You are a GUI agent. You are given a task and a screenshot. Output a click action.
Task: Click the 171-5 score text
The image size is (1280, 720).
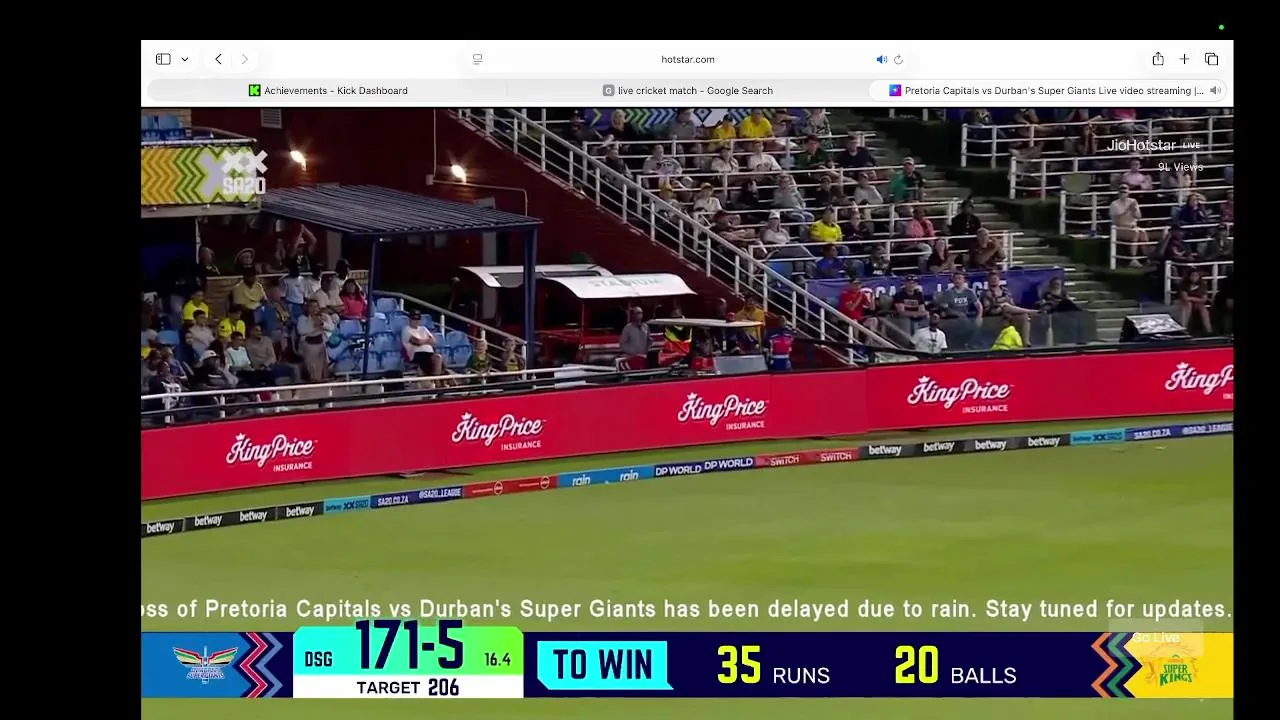[x=409, y=647]
